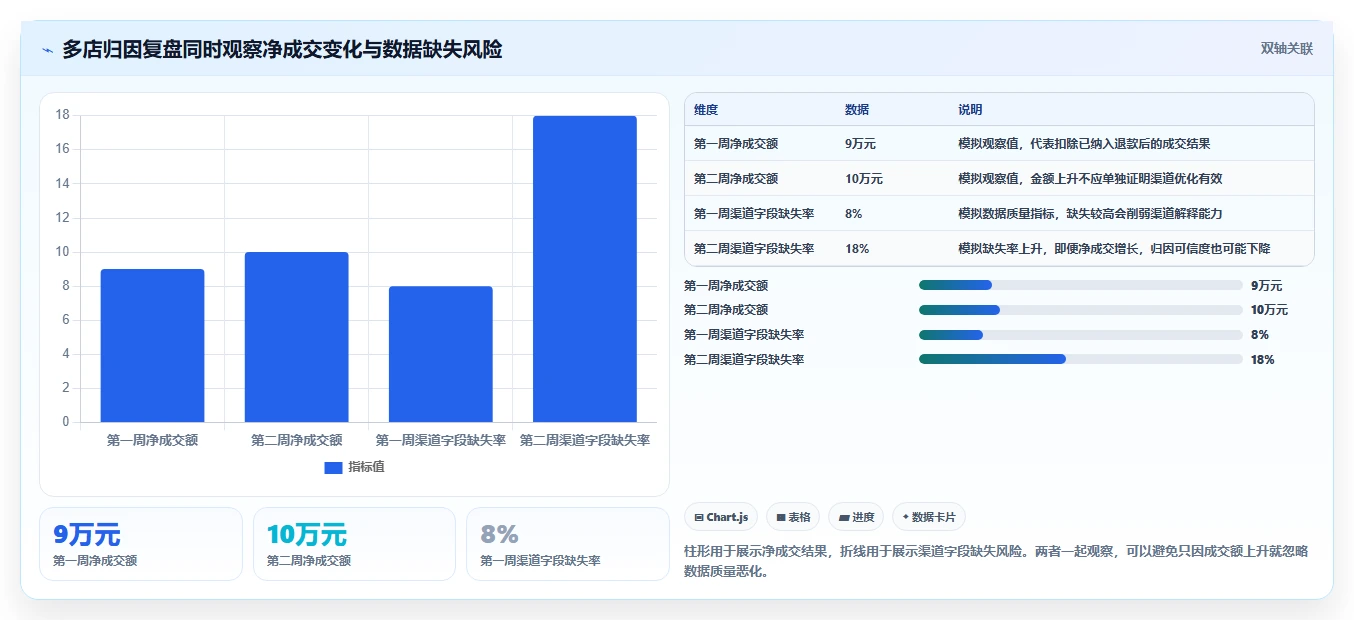Image resolution: width=1354 pixels, height=620 pixels.
Task: Click the 表格 tag chip
Action: tap(793, 517)
